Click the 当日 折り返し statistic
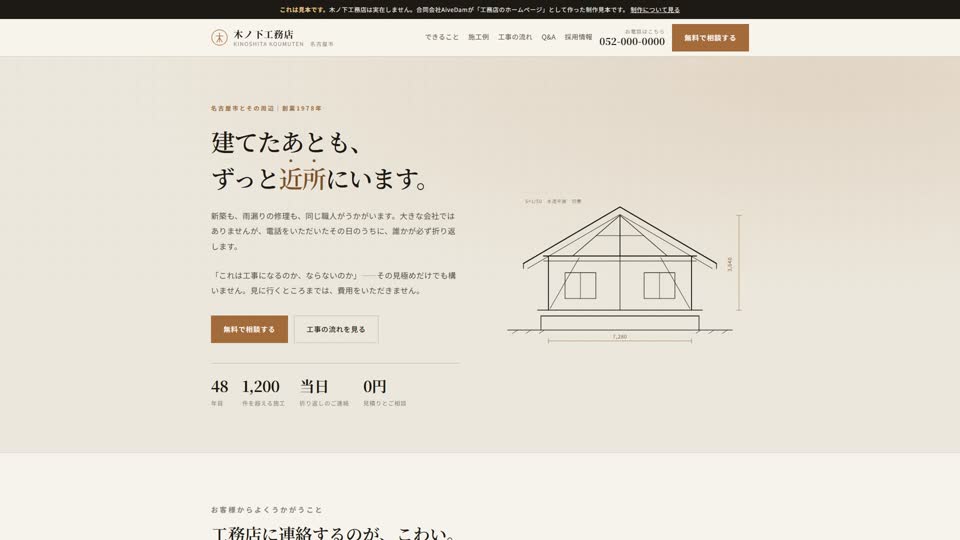The height and width of the screenshot is (540, 960). 324,392
